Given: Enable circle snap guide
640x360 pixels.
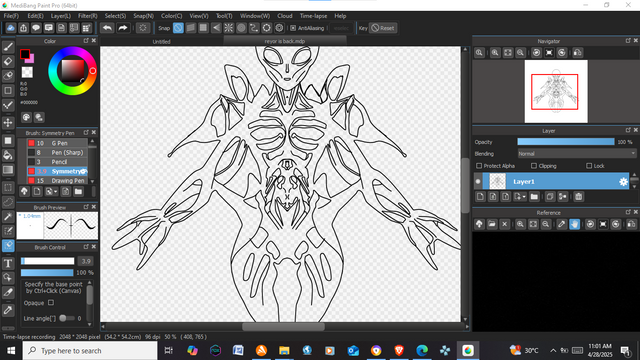Looking at the screenshot, I should click(241, 28).
